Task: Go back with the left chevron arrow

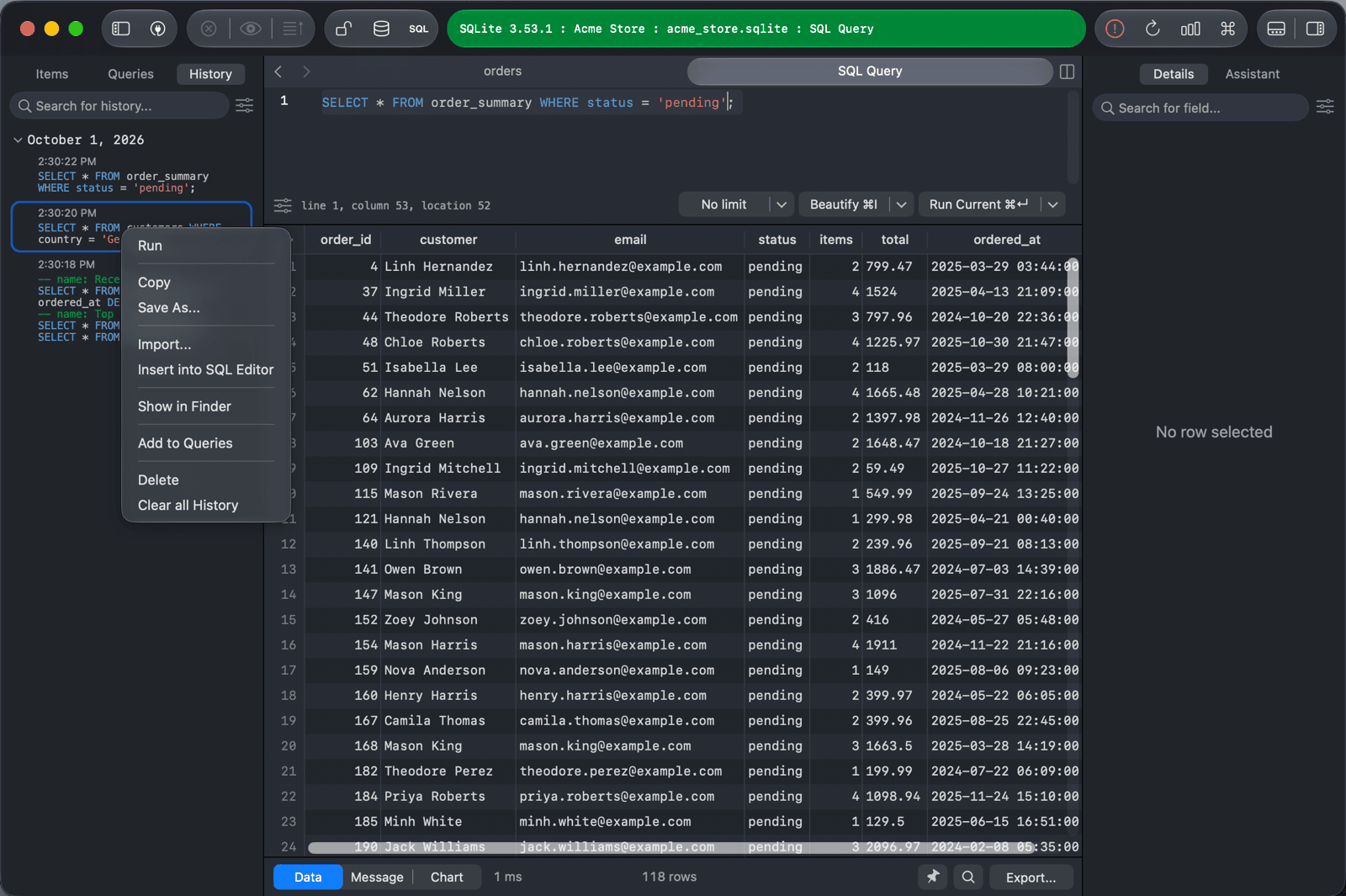Action: click(x=278, y=72)
